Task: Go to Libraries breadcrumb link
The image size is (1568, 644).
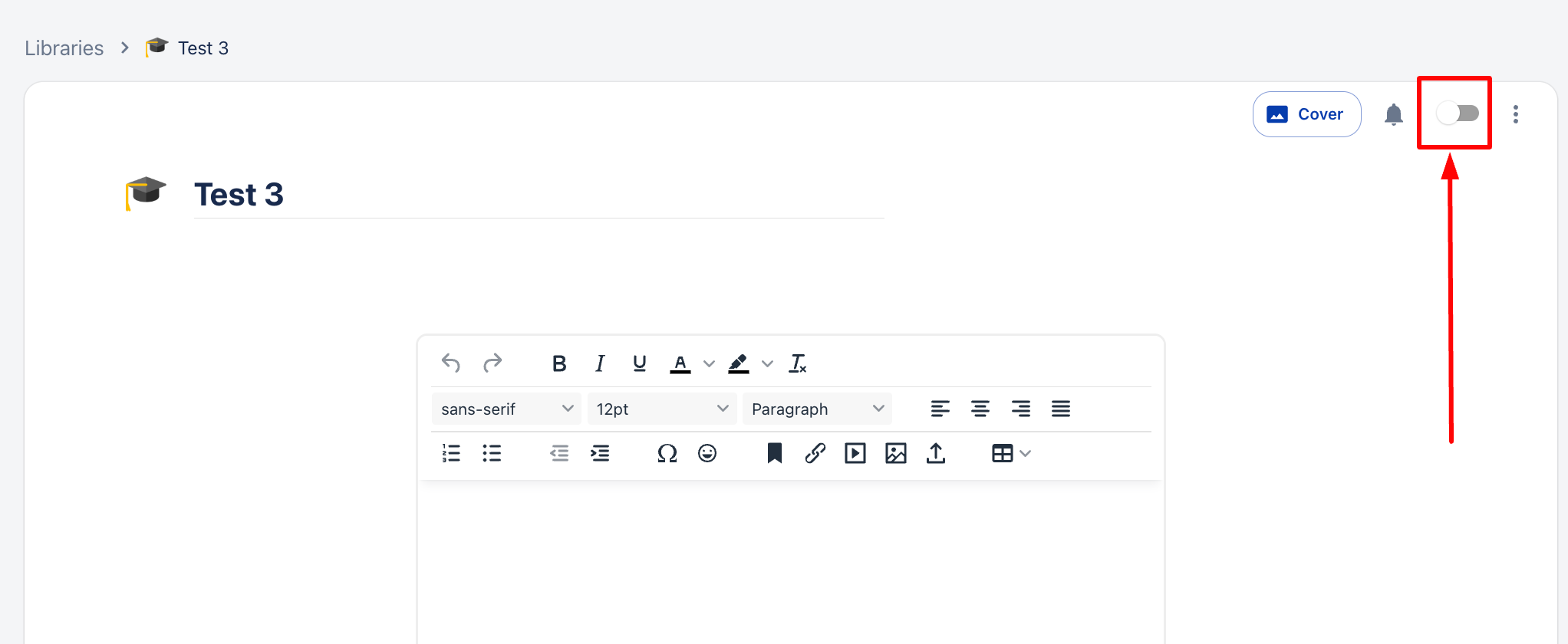Action: [x=64, y=48]
